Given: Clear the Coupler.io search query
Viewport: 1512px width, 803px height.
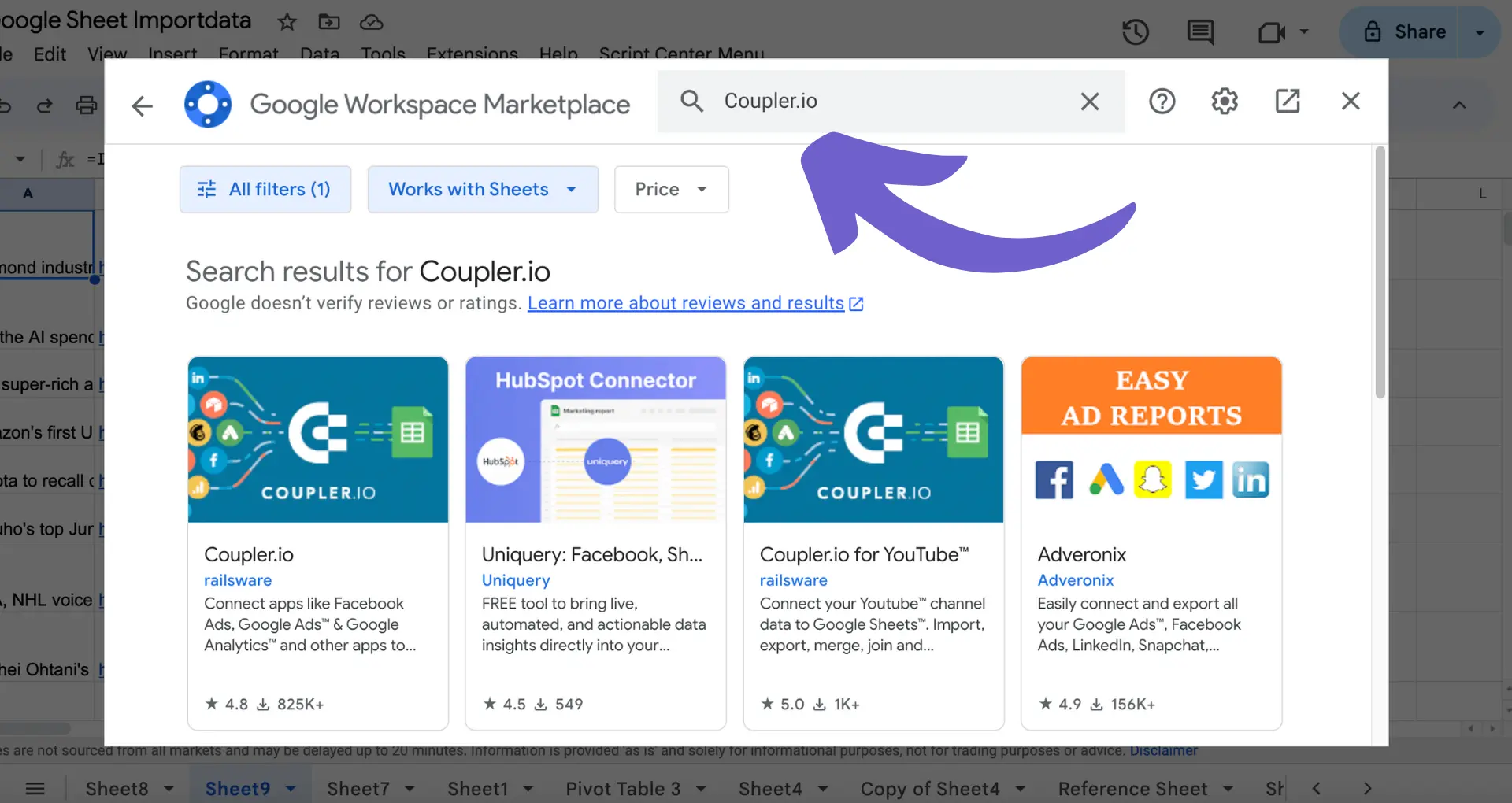Looking at the screenshot, I should (1090, 101).
